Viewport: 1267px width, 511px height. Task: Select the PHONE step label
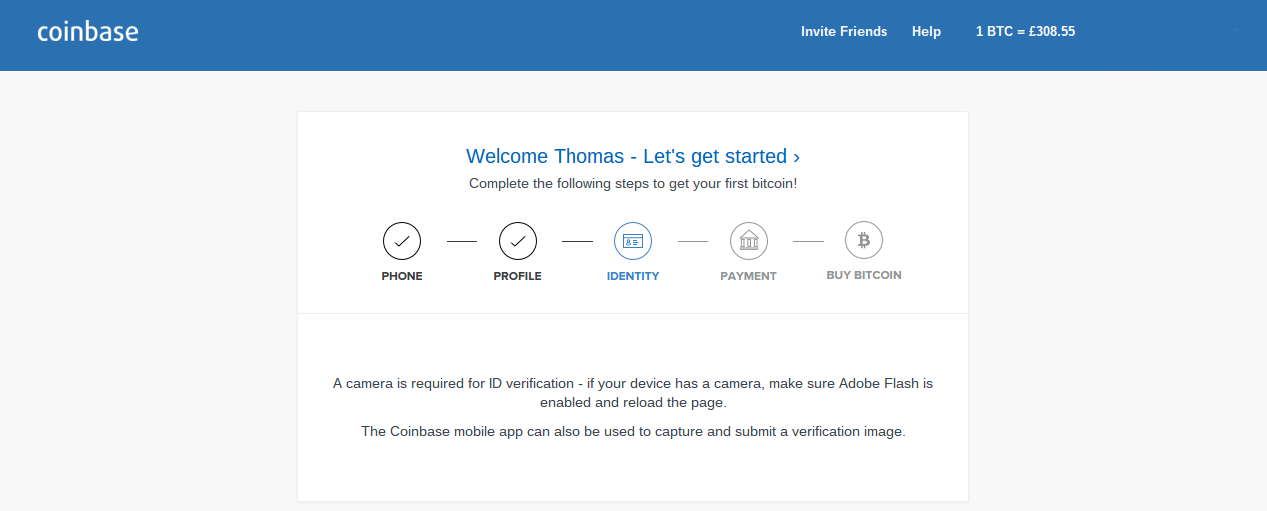pyautogui.click(x=402, y=276)
